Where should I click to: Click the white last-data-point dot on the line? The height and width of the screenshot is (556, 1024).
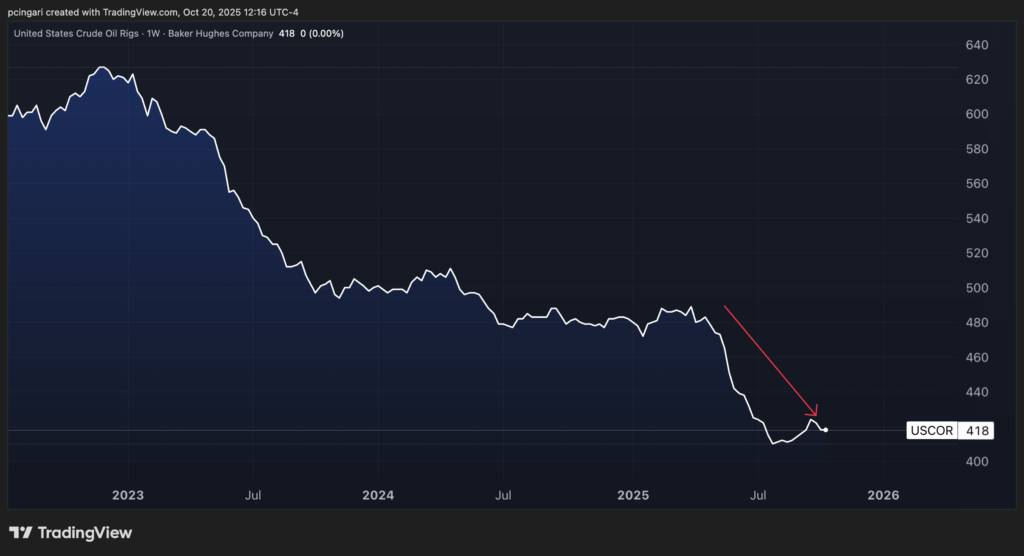pos(825,430)
